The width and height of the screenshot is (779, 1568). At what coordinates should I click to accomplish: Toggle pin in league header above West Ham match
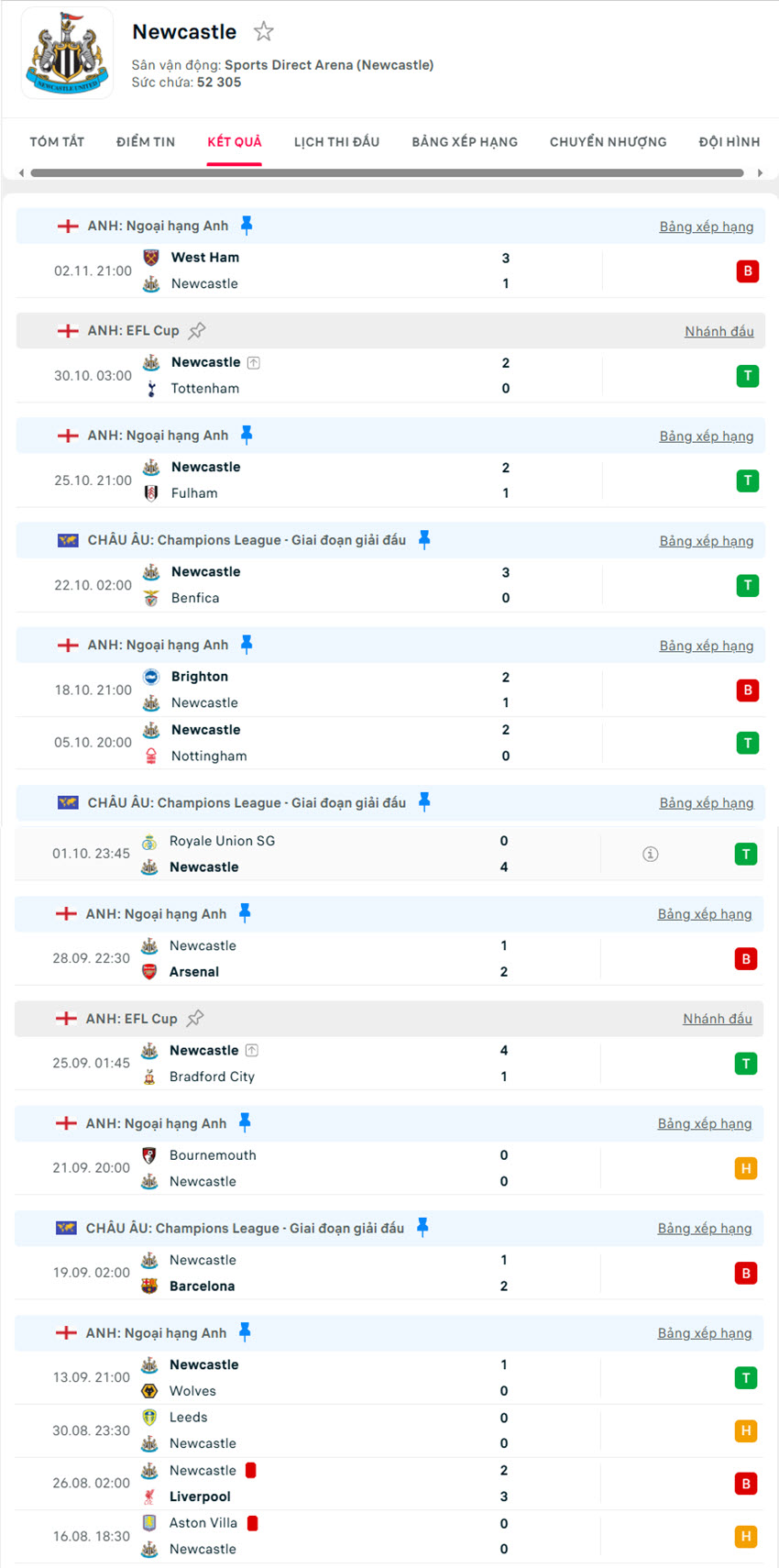(247, 226)
